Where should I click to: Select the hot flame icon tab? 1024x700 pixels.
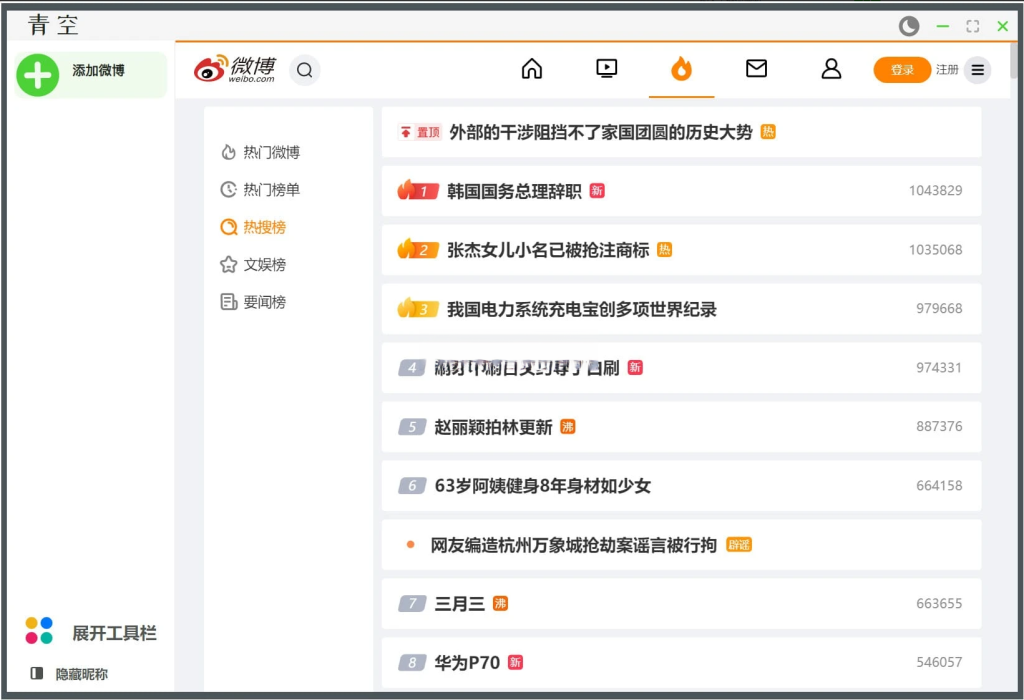pyautogui.click(x=681, y=69)
